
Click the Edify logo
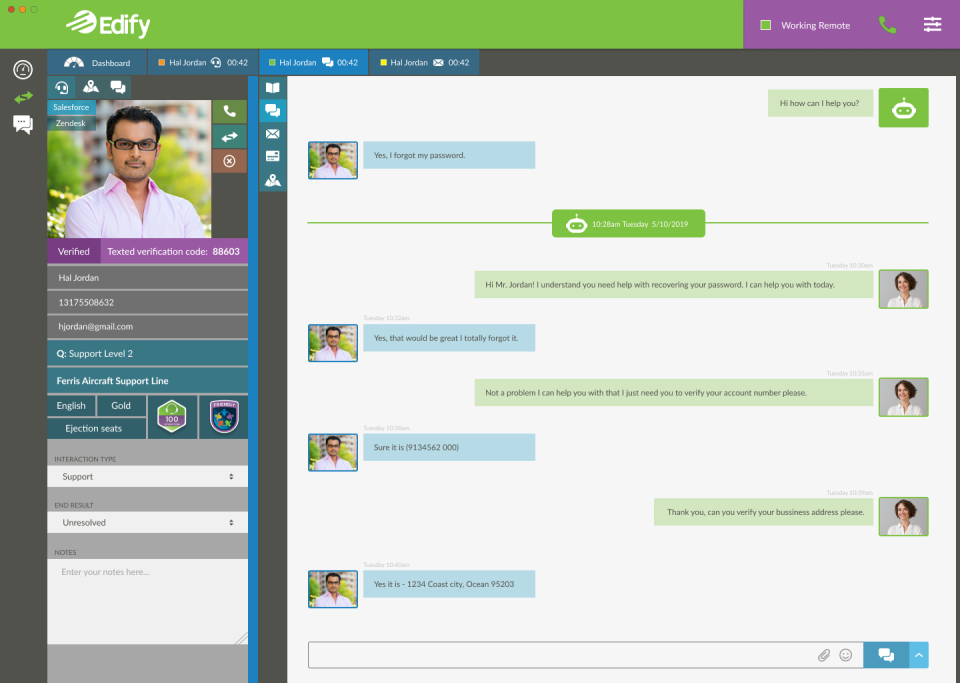coord(108,24)
